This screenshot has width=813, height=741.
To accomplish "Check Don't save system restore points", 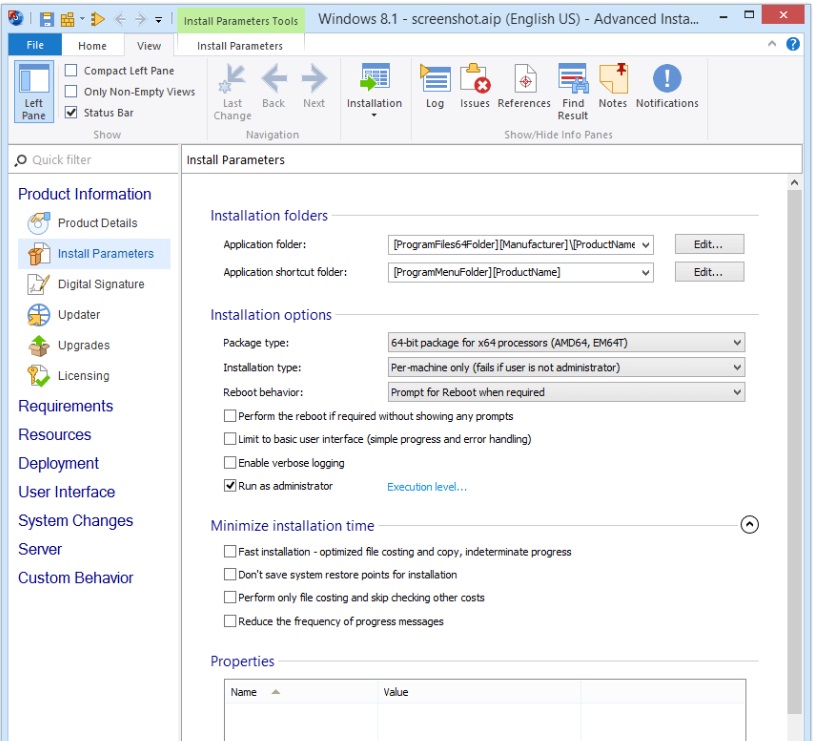I will [x=230, y=575].
